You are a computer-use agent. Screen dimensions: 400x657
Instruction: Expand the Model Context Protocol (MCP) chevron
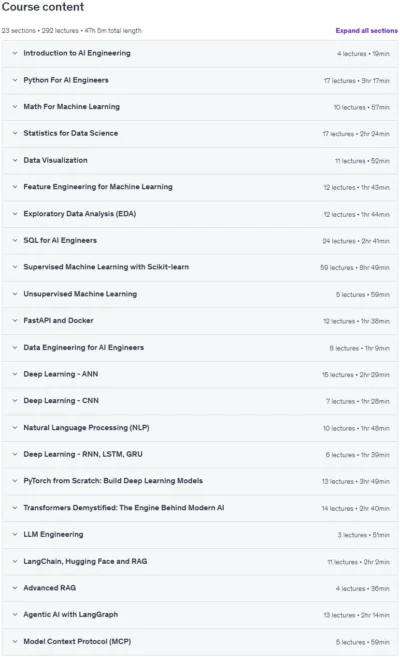15,641
